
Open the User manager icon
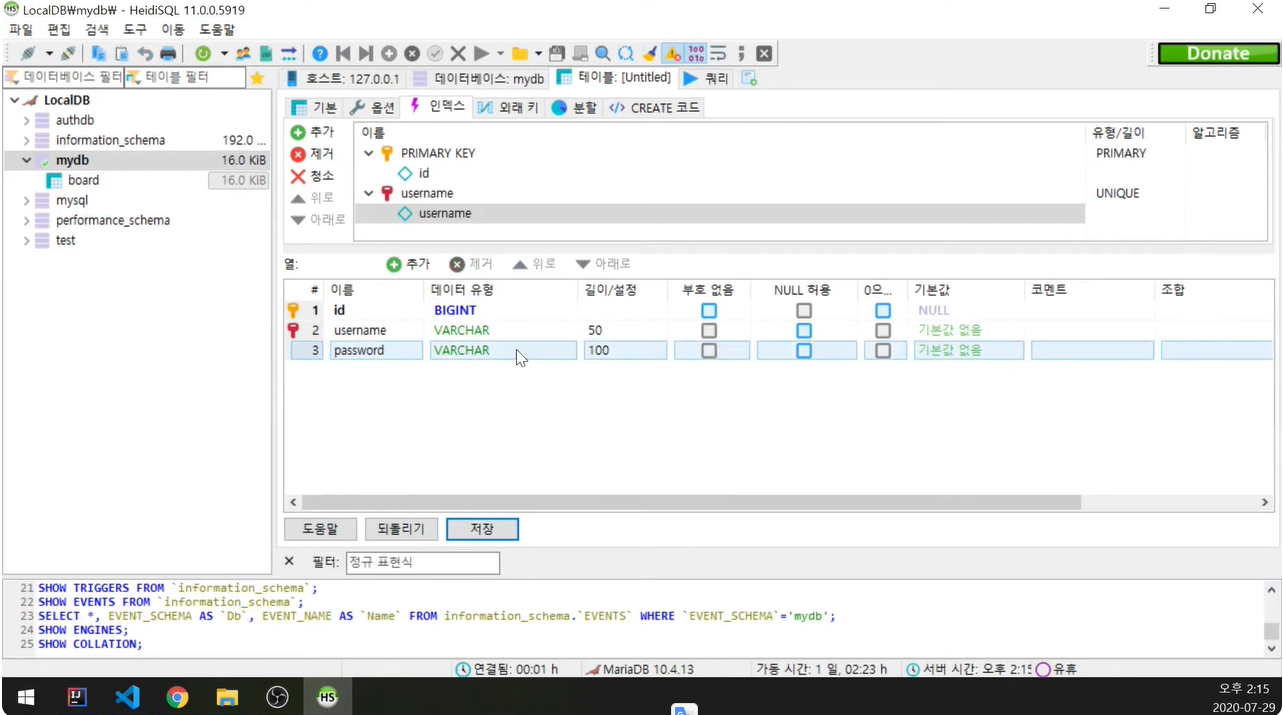[x=243, y=53]
